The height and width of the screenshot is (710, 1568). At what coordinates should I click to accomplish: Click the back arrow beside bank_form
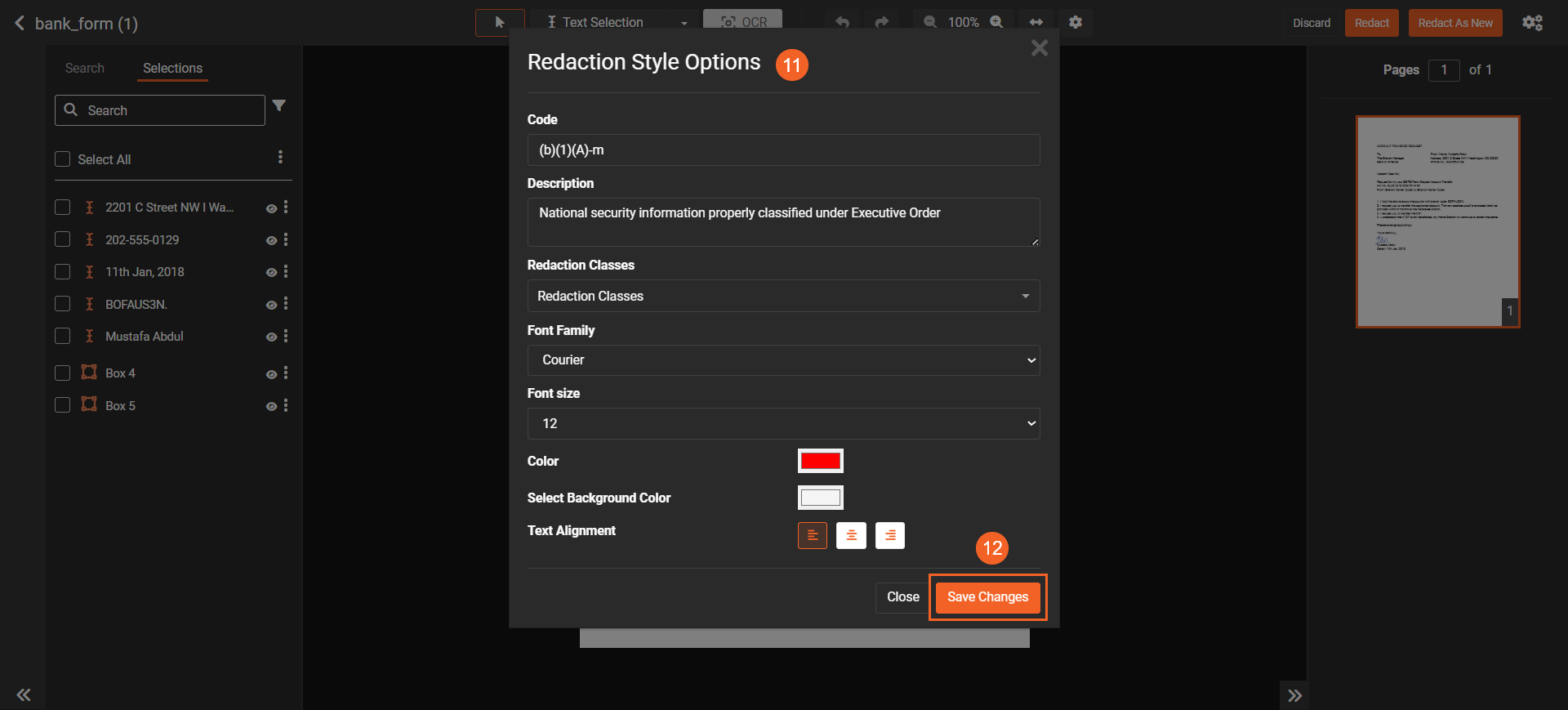click(20, 23)
